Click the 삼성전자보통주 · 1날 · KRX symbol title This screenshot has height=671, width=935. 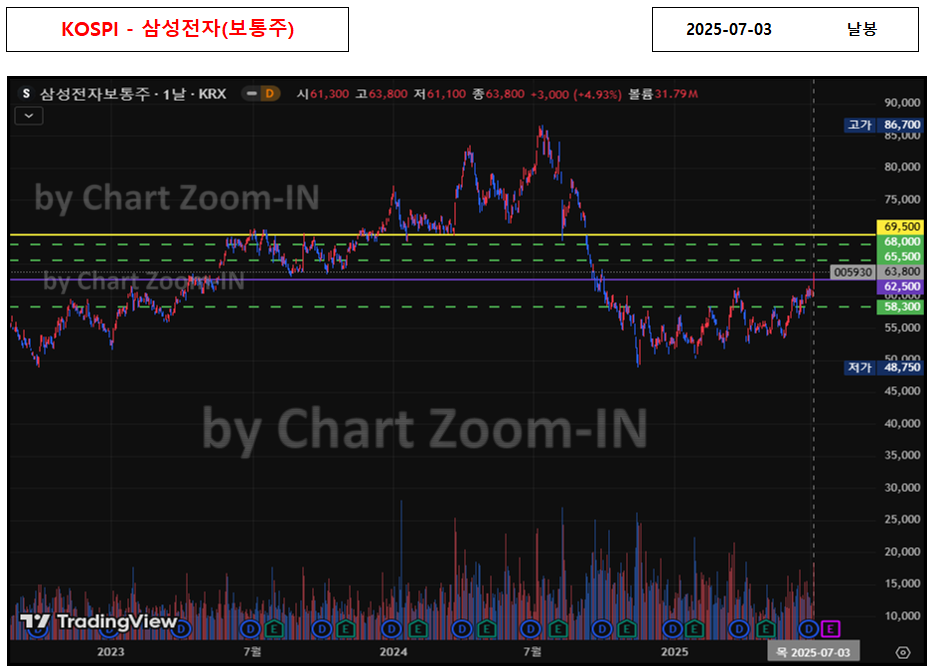pyautogui.click(x=132, y=94)
